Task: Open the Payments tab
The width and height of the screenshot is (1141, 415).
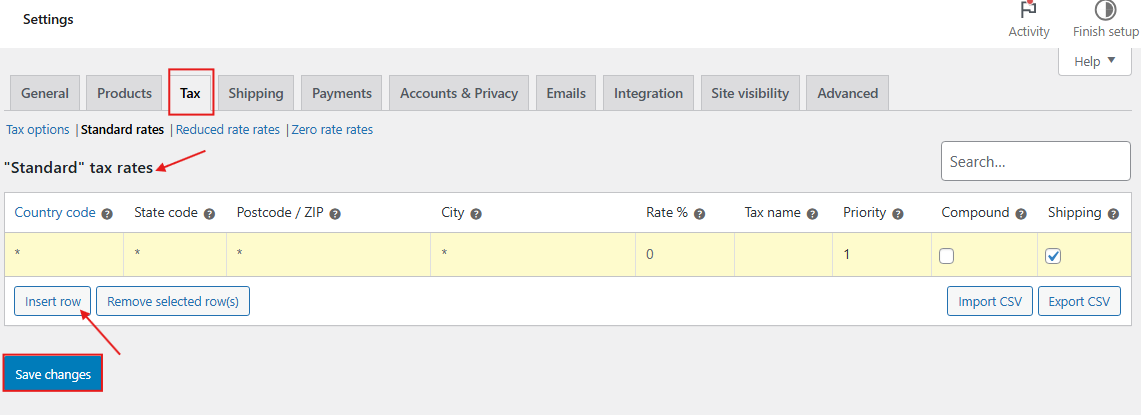Action: (342, 93)
